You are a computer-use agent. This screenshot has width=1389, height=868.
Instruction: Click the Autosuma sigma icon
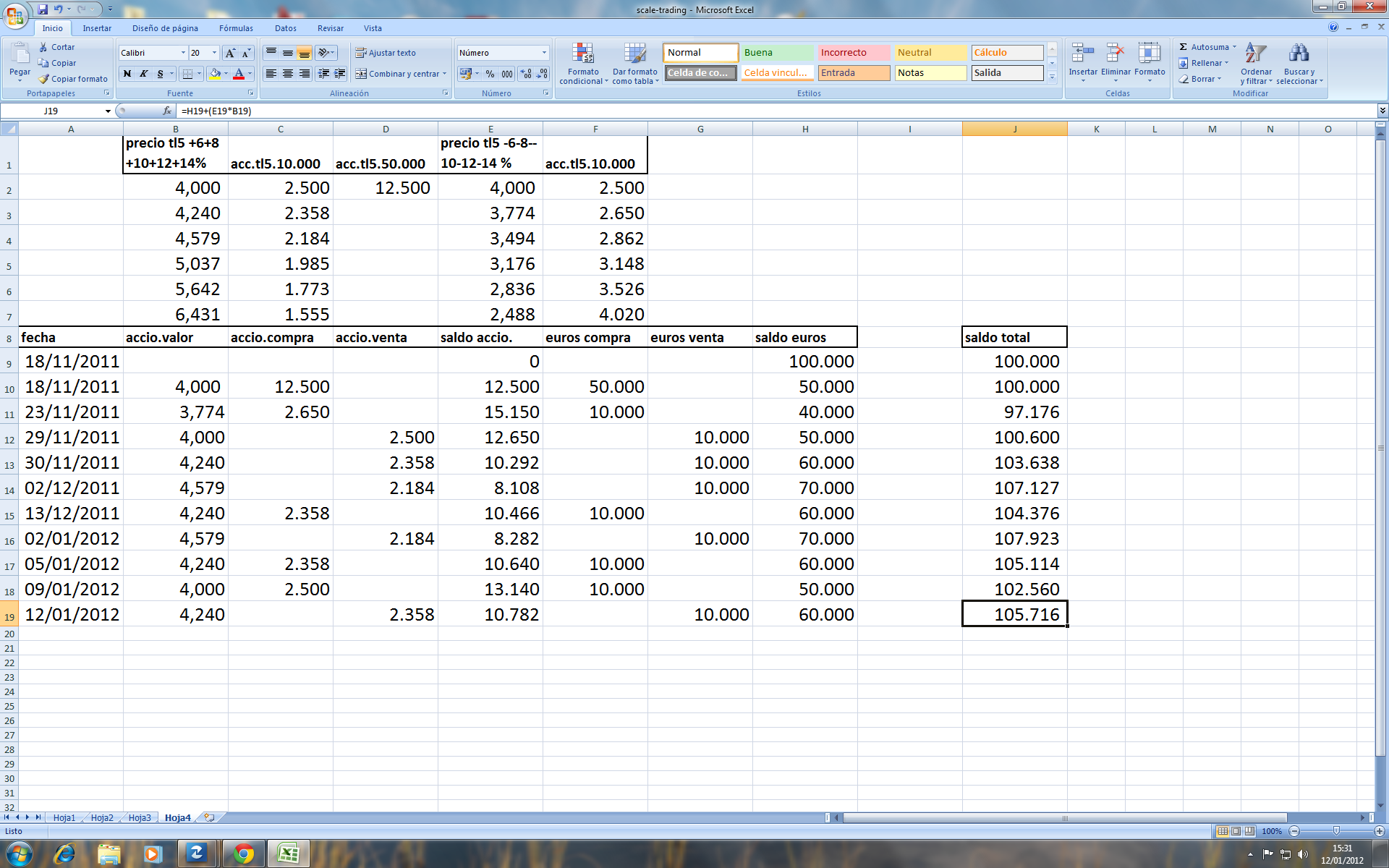tap(1184, 47)
